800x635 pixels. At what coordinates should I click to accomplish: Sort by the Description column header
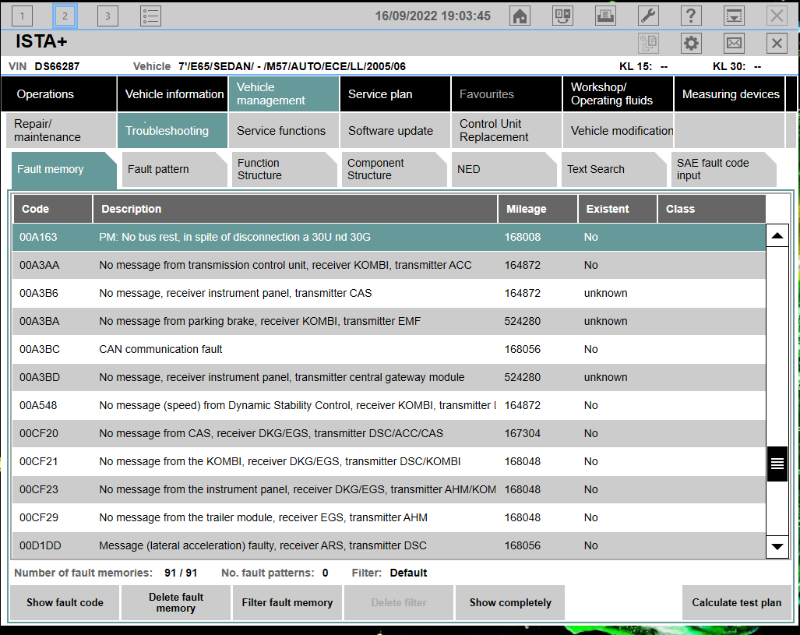(x=295, y=209)
